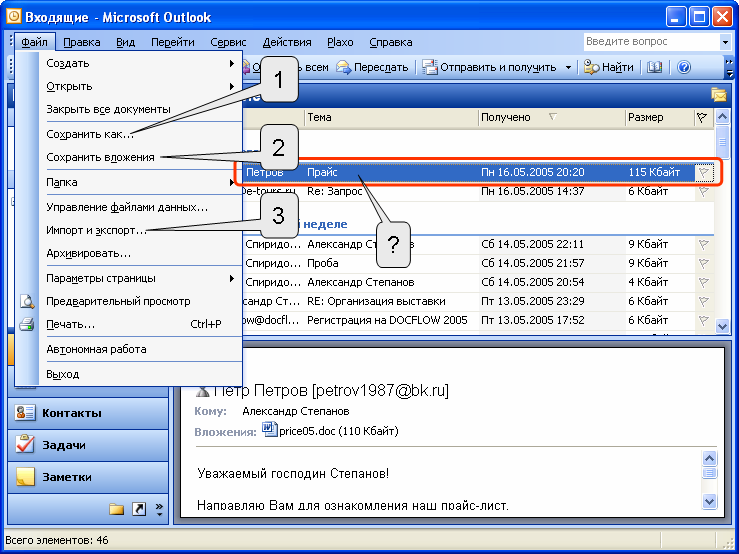Open the Plaxo menu
739x554 pixels.
click(x=340, y=42)
